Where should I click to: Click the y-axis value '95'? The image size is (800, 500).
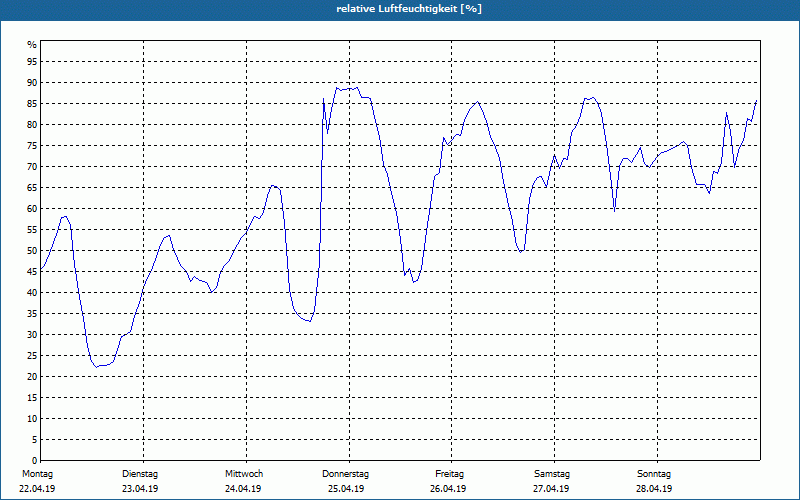(32, 62)
